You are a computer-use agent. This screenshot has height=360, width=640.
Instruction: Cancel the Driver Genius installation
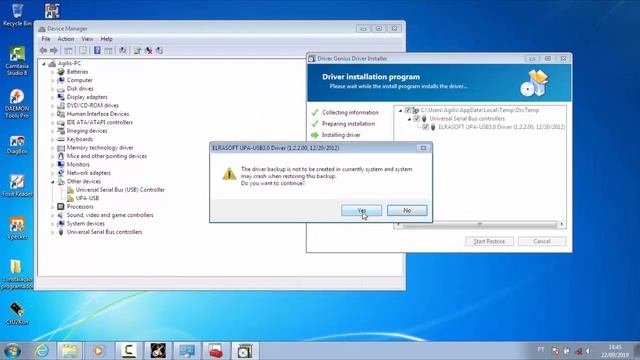pos(542,241)
